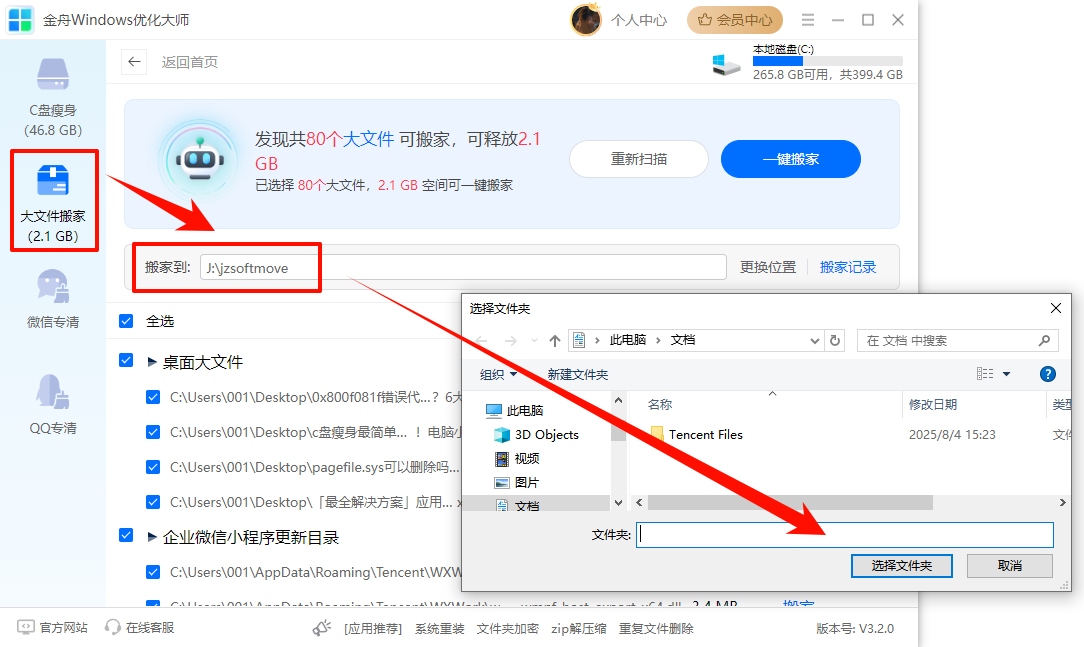Screen dimensions: 1084x647
Task: Open user avatar profile
Action: (x=586, y=19)
